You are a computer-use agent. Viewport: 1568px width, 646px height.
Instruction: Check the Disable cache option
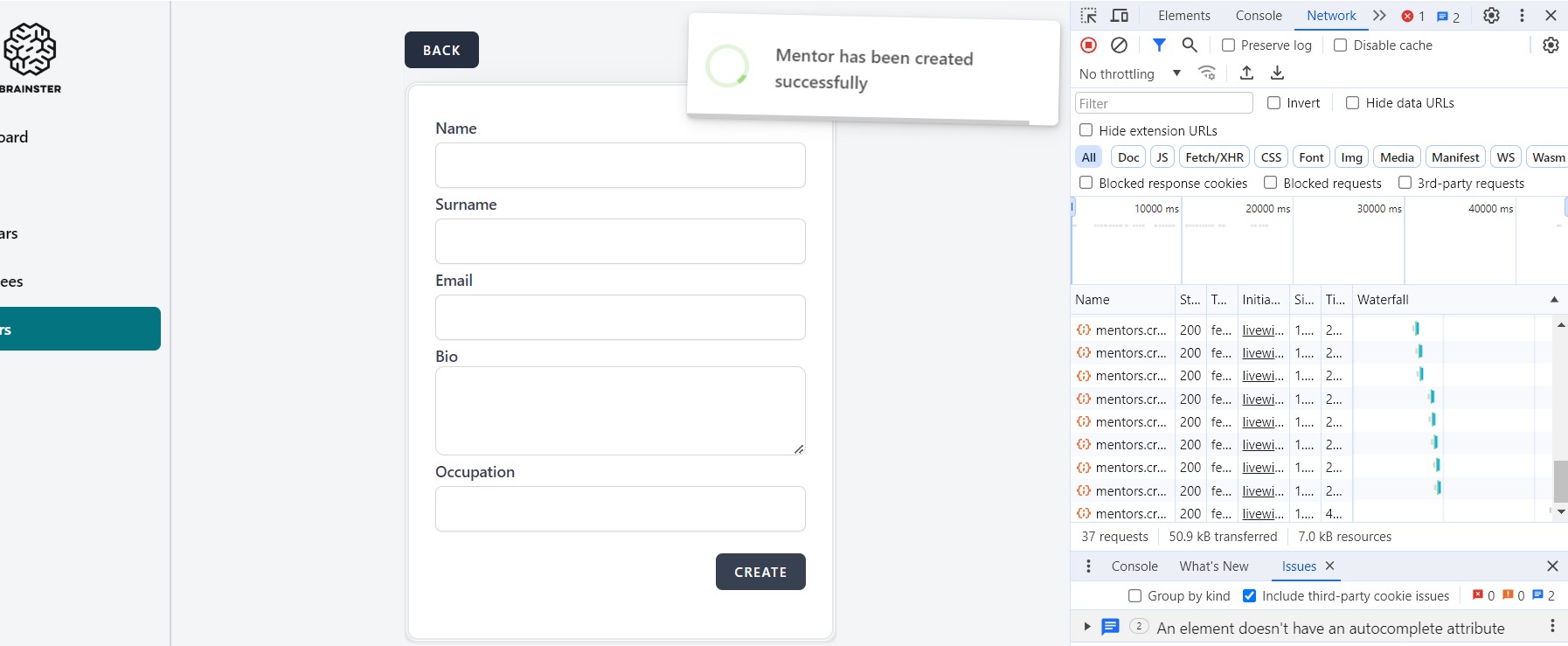[x=1340, y=45]
